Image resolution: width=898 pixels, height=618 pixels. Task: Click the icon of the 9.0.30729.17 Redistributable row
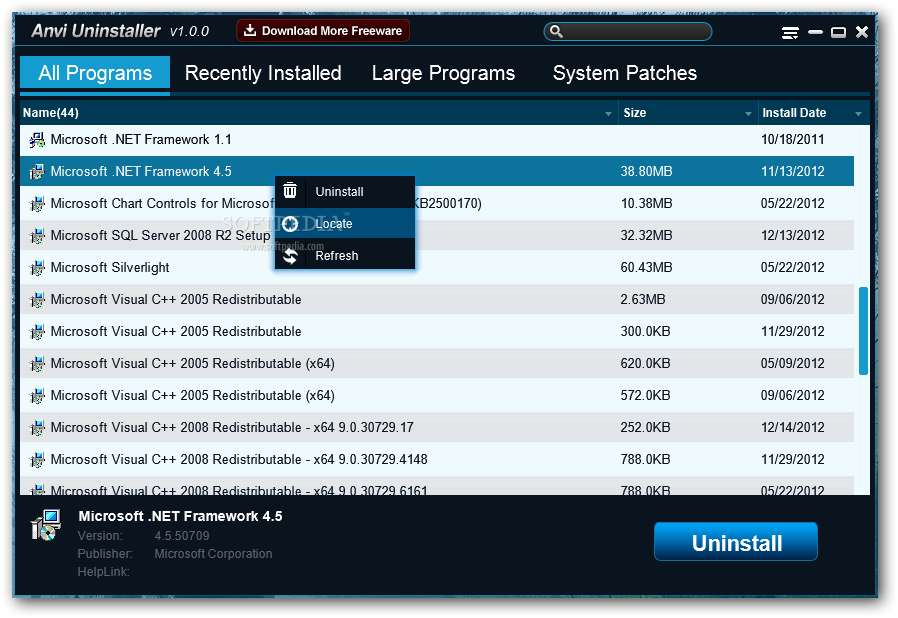[37, 428]
